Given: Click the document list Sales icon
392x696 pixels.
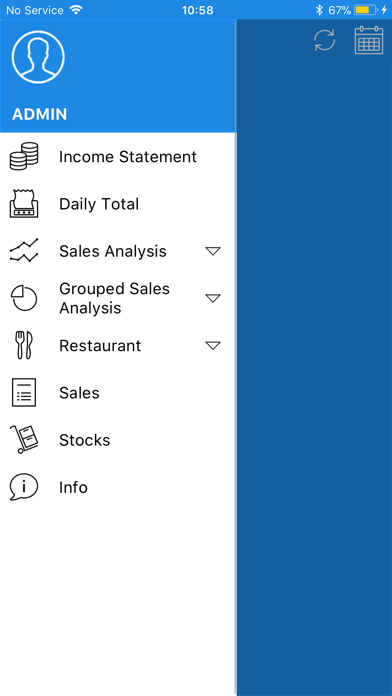Looking at the screenshot, I should tap(24, 392).
